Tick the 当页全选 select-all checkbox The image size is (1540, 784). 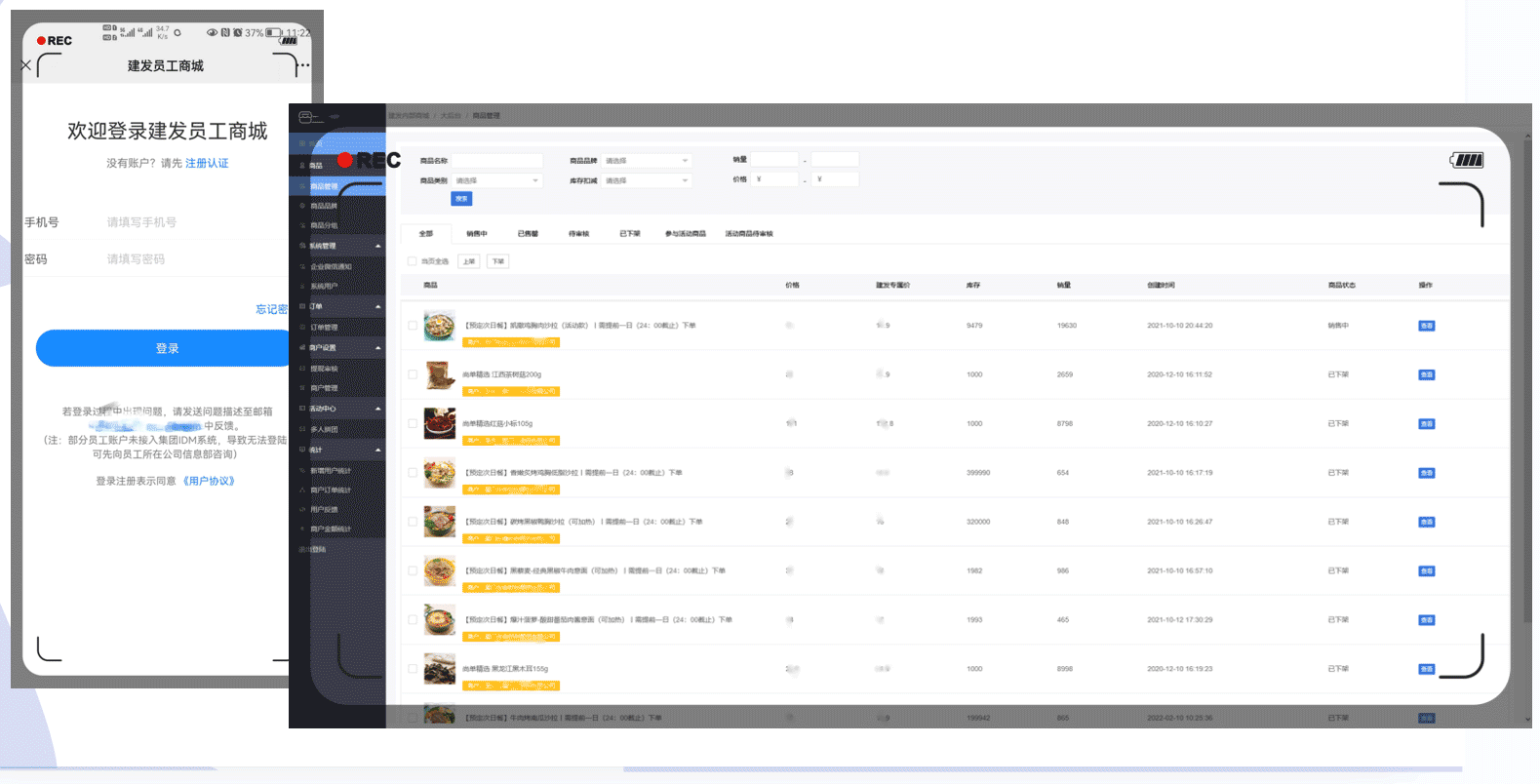(x=413, y=261)
